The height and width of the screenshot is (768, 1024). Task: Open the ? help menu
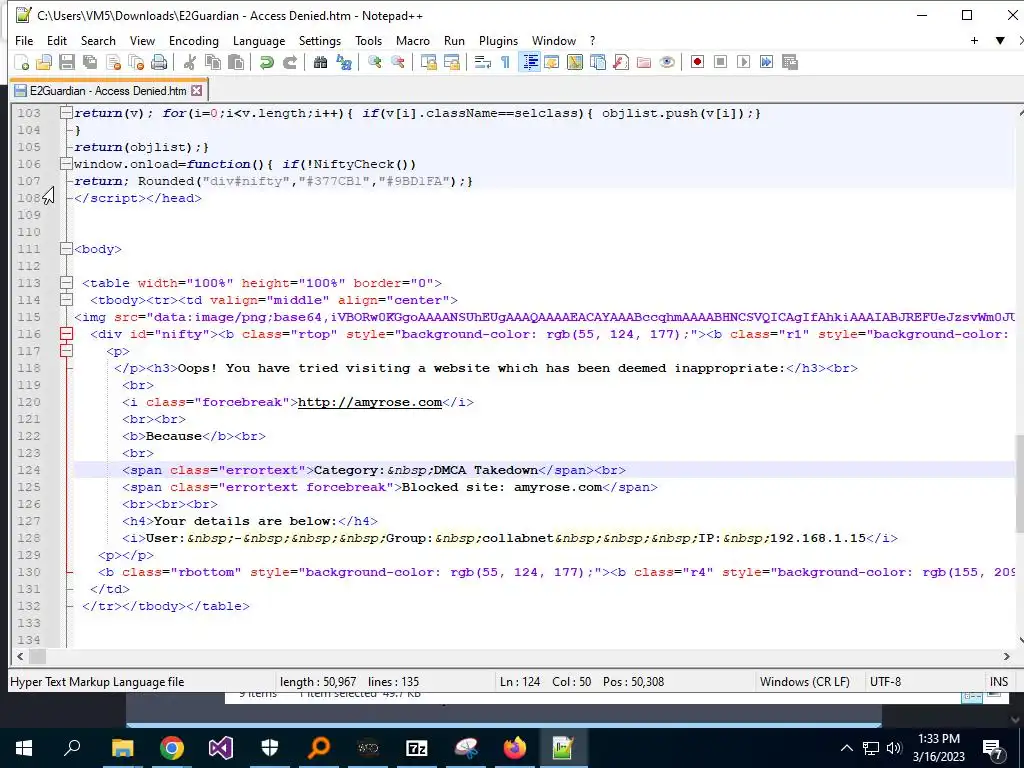[592, 40]
